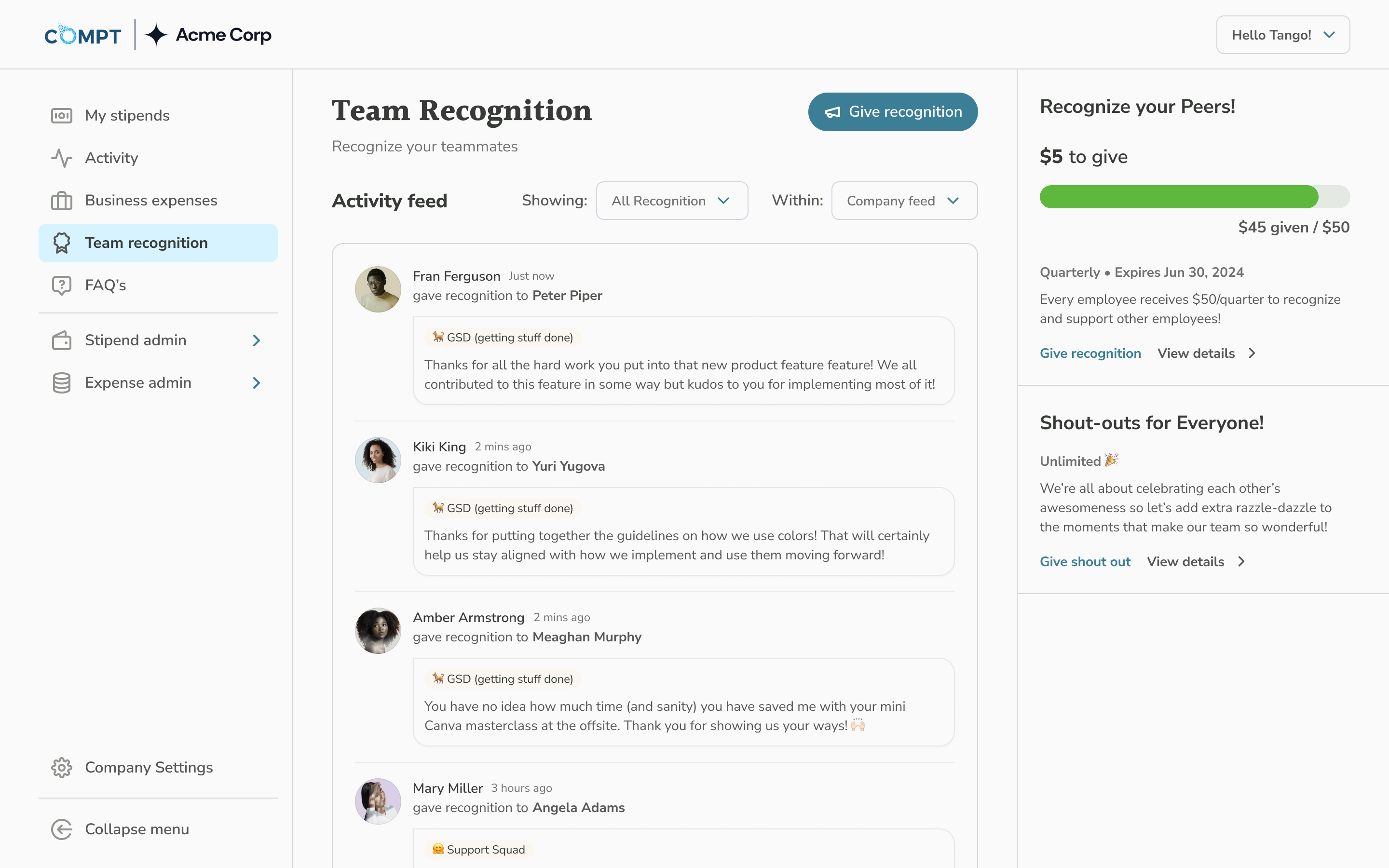This screenshot has height=868, width=1389.
Task: Click recipient name Meaghan Murphy
Action: point(586,637)
